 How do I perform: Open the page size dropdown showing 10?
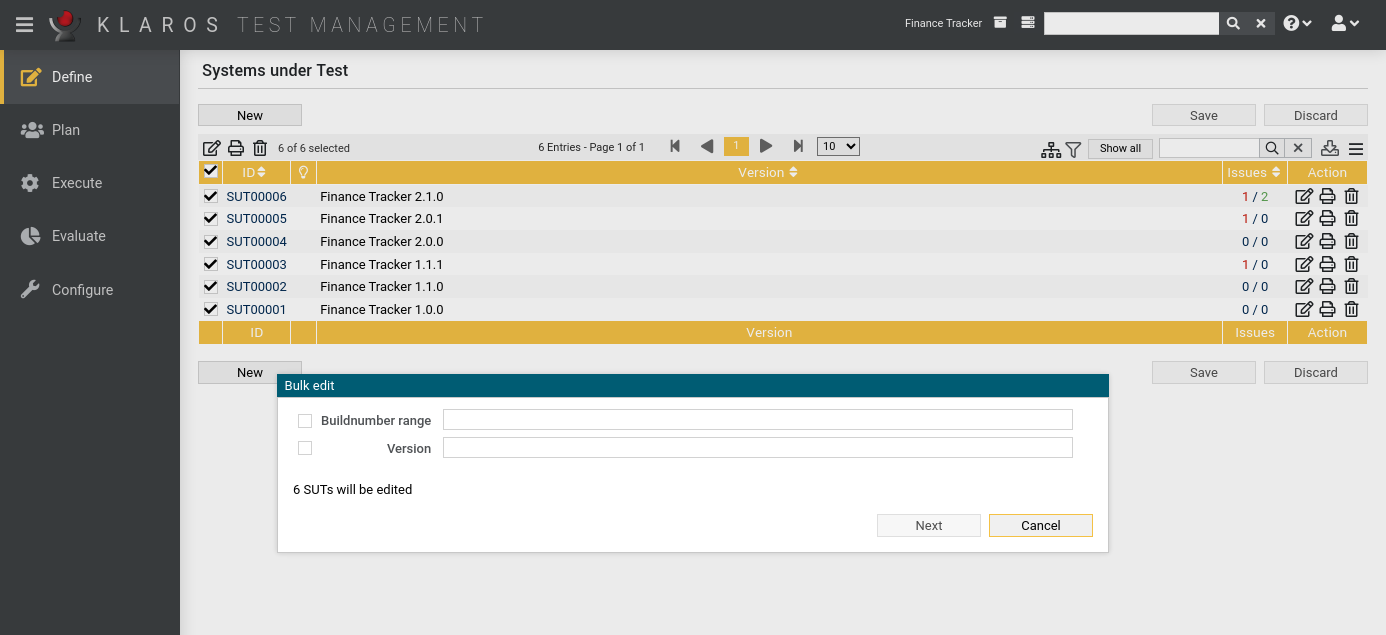[838, 147]
